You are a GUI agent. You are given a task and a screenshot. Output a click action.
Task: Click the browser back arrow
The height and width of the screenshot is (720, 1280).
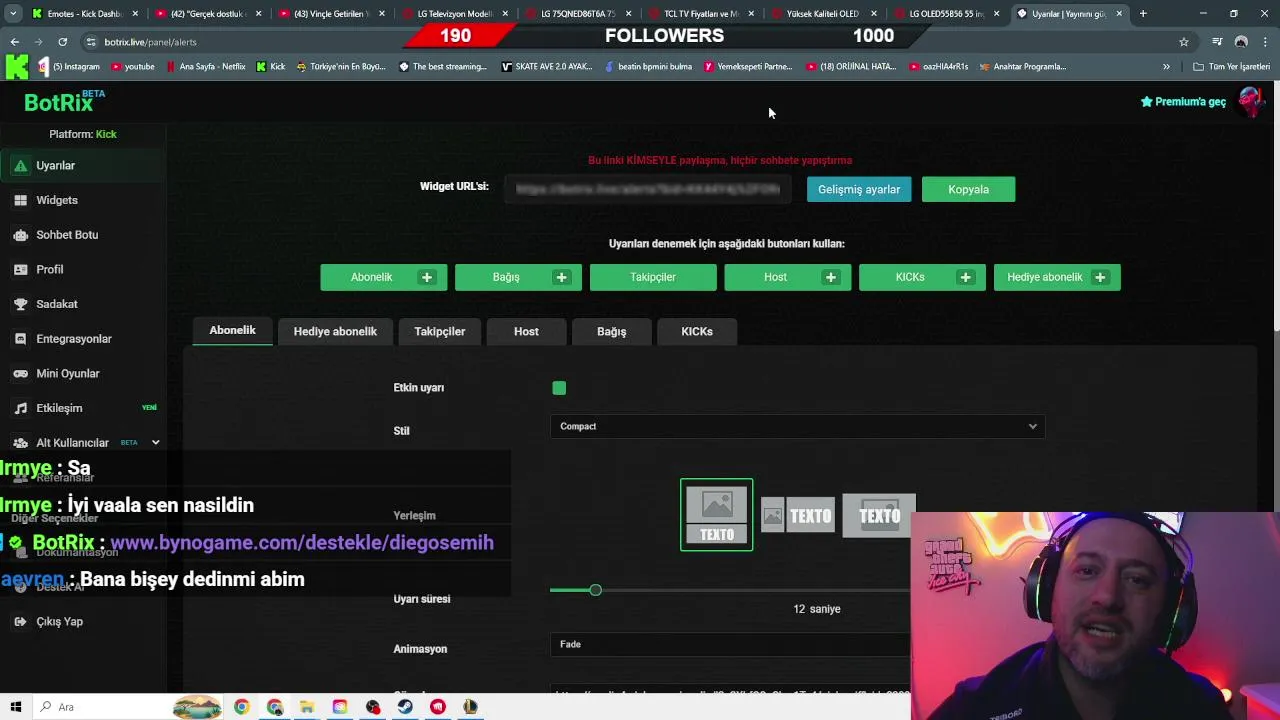(14, 42)
